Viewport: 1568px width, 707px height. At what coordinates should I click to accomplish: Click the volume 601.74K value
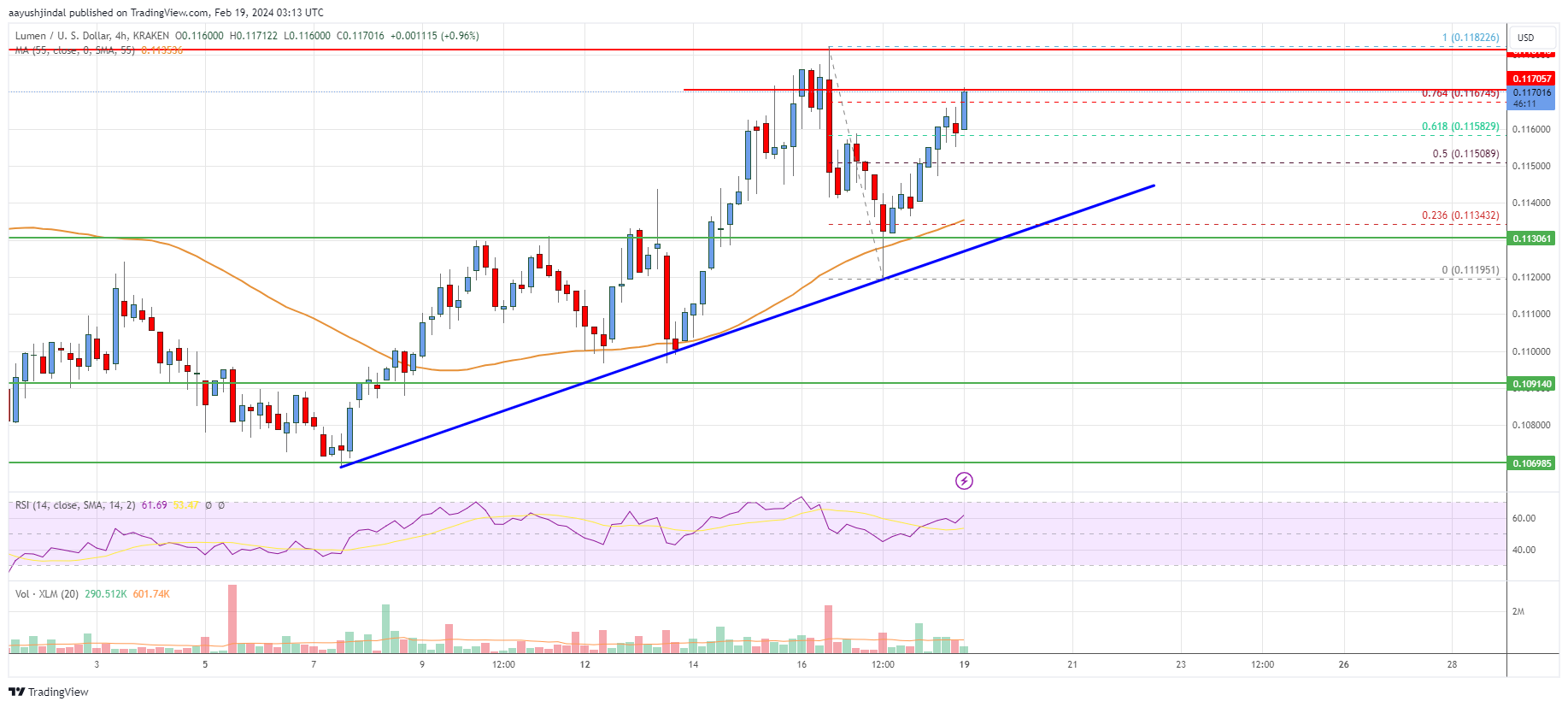point(151,594)
